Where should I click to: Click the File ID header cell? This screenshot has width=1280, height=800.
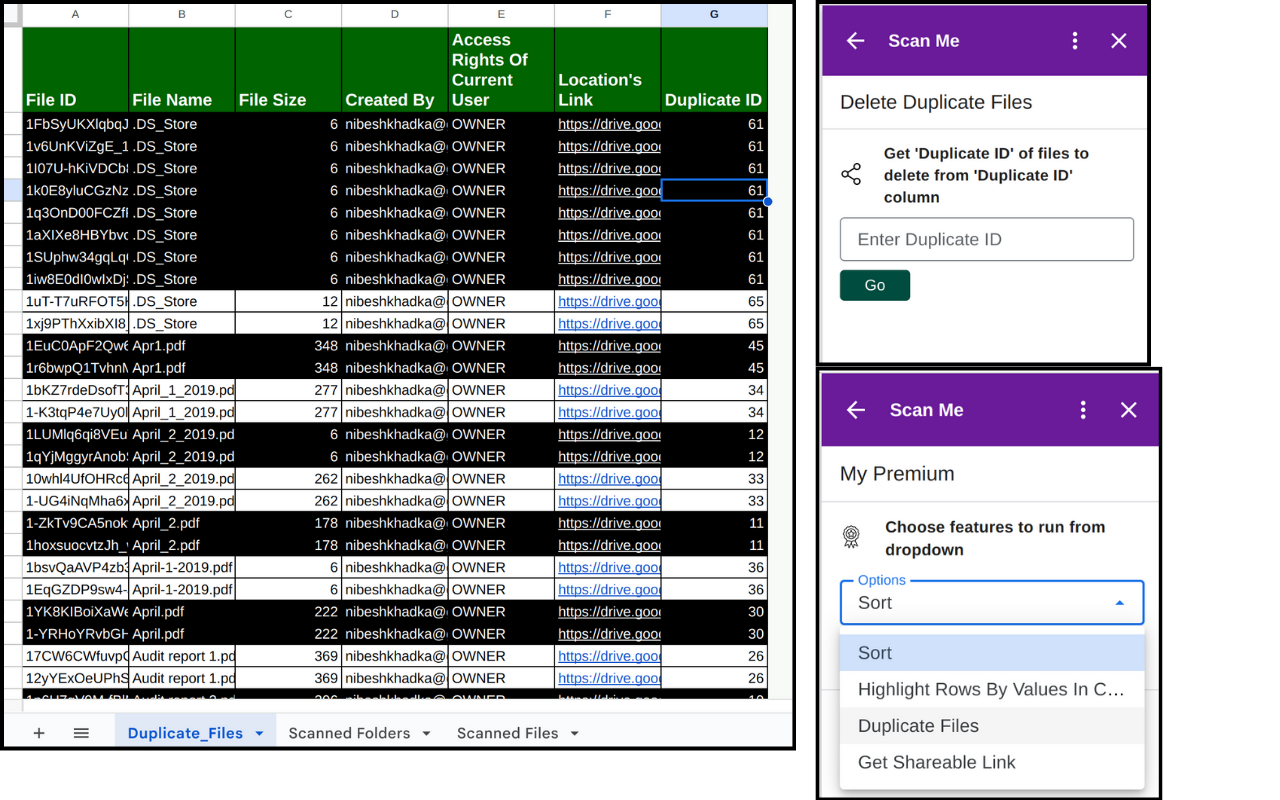75,69
